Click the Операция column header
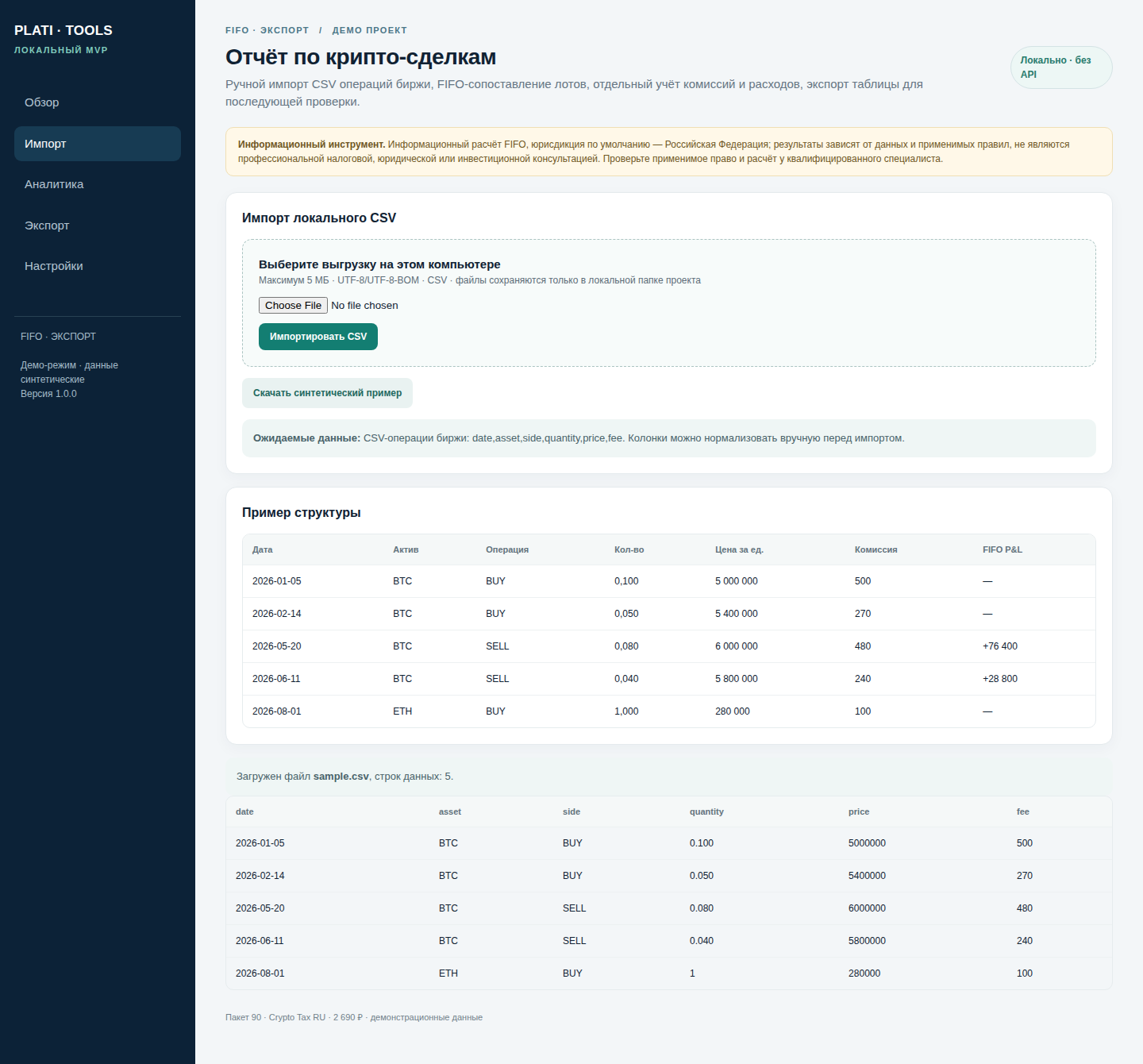The width and height of the screenshot is (1143, 1064). click(x=507, y=549)
